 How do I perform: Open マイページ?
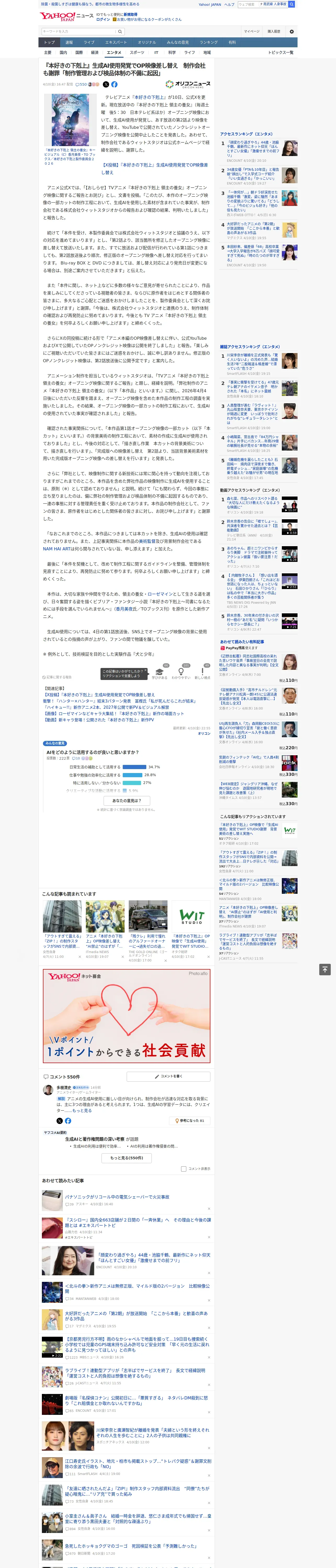(252, 32)
